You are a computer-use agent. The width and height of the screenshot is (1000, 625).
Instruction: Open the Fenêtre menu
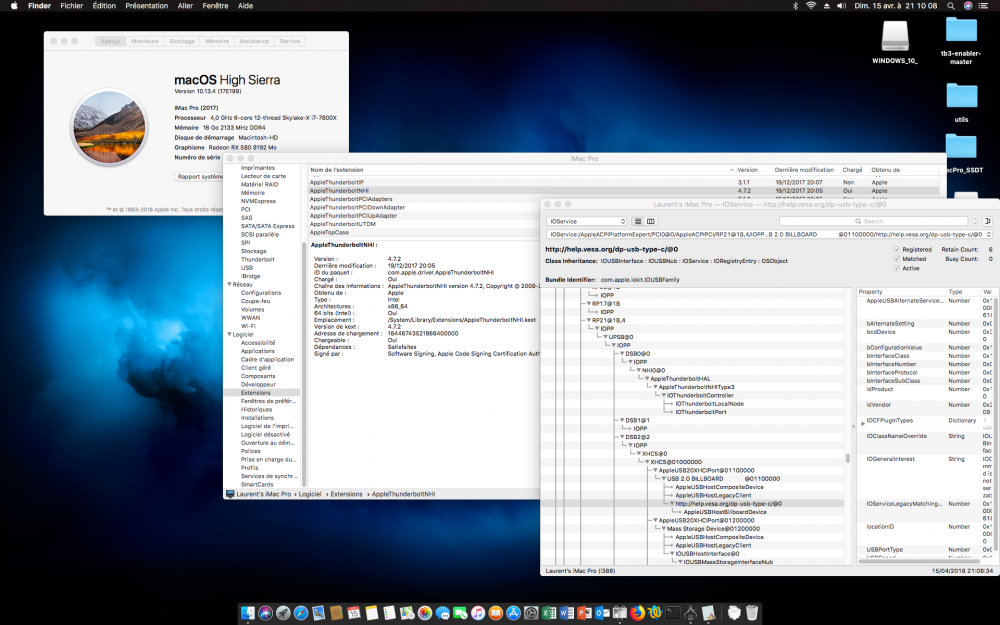coord(215,6)
